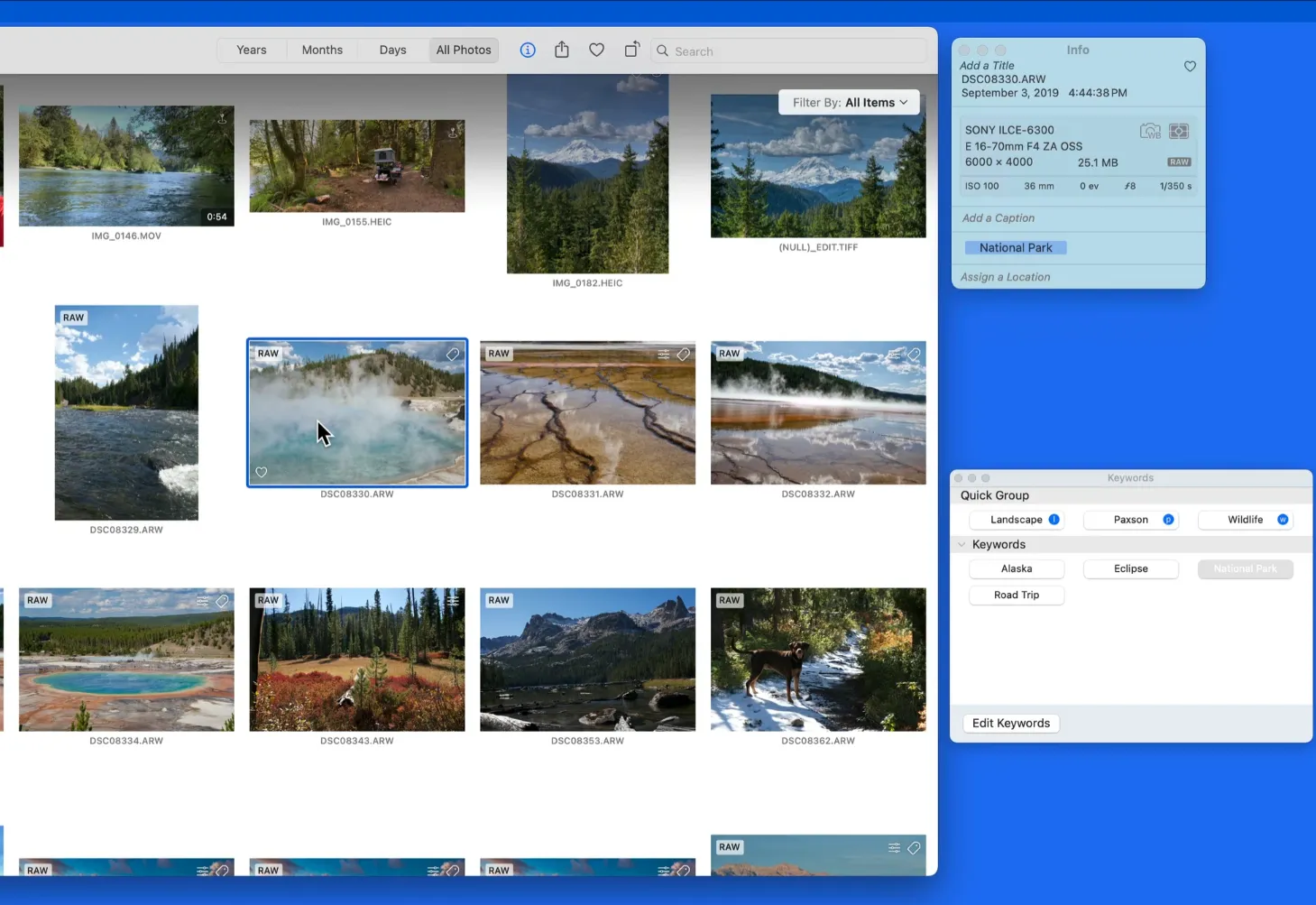
Task: Apply the Eclipse keyword
Action: pyautogui.click(x=1131, y=569)
